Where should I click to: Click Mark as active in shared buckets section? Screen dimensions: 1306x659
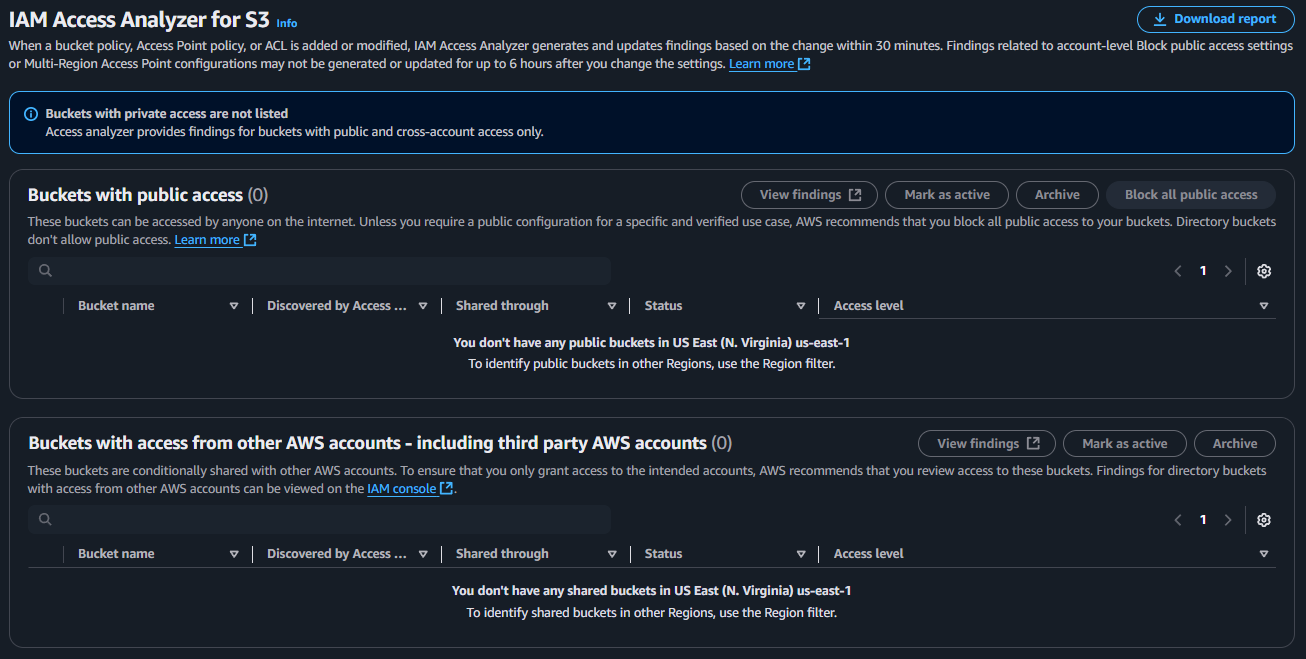tap(1124, 443)
